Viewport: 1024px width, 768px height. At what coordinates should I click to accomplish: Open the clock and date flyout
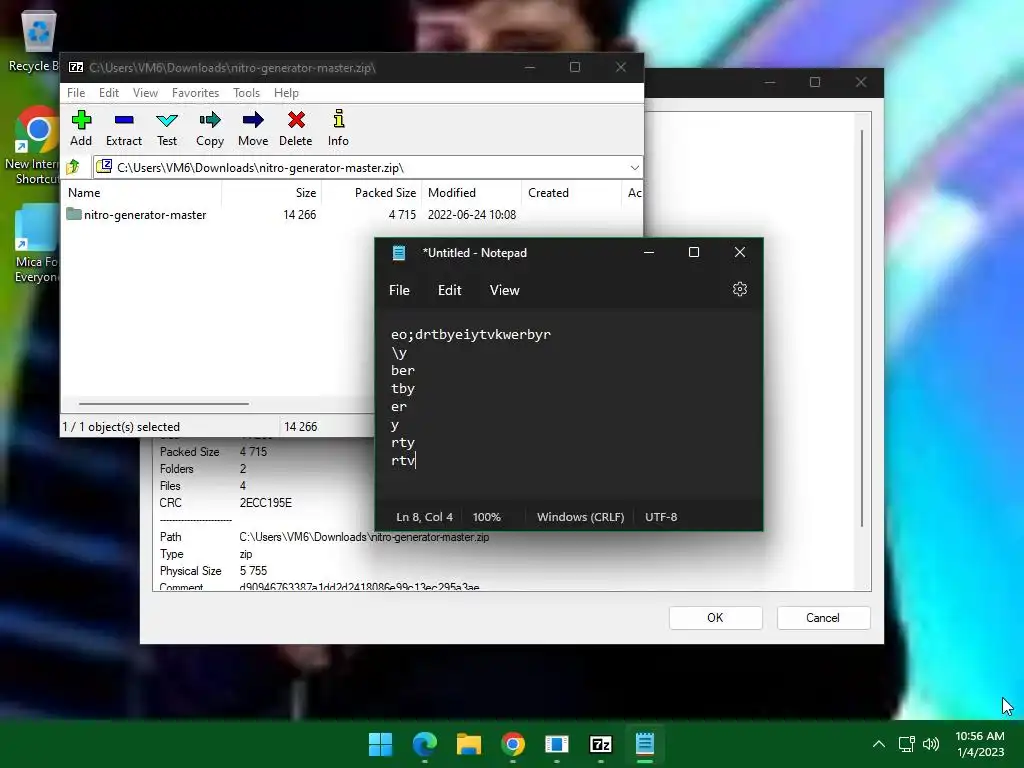980,744
